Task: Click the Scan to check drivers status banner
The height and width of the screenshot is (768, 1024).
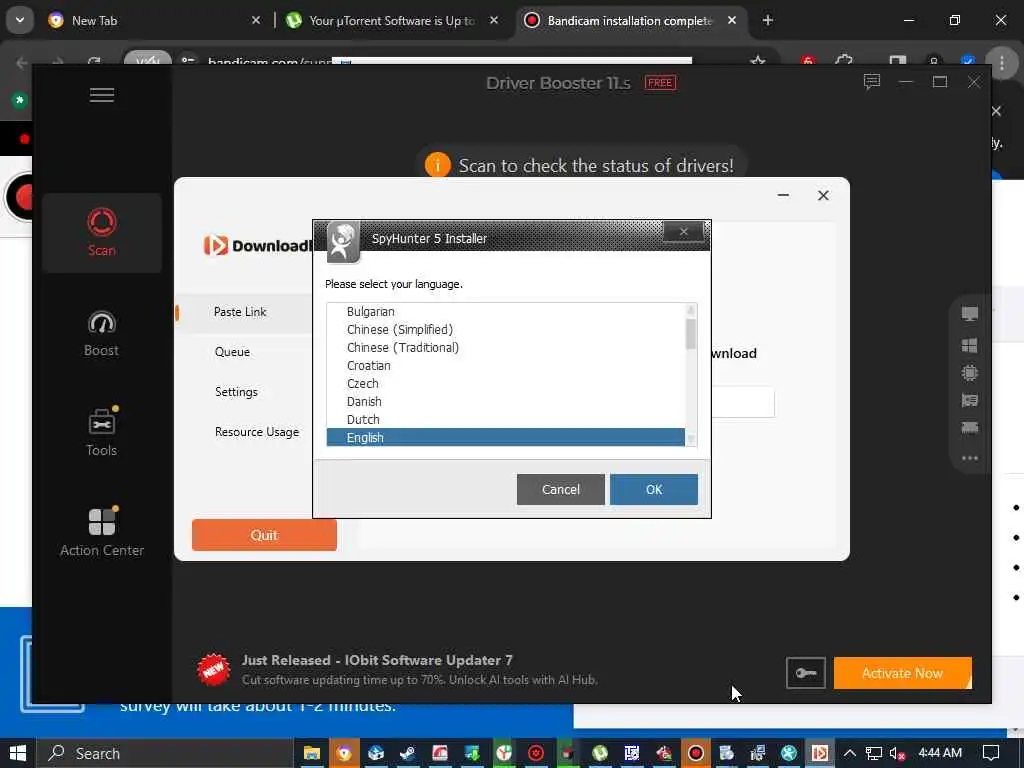Action: pos(581,165)
